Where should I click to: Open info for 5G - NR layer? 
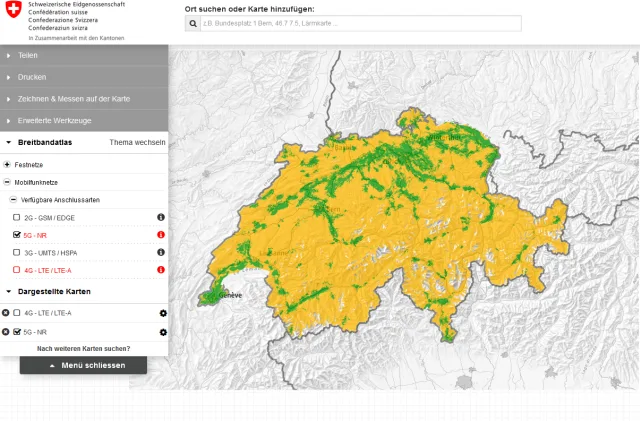(161, 235)
